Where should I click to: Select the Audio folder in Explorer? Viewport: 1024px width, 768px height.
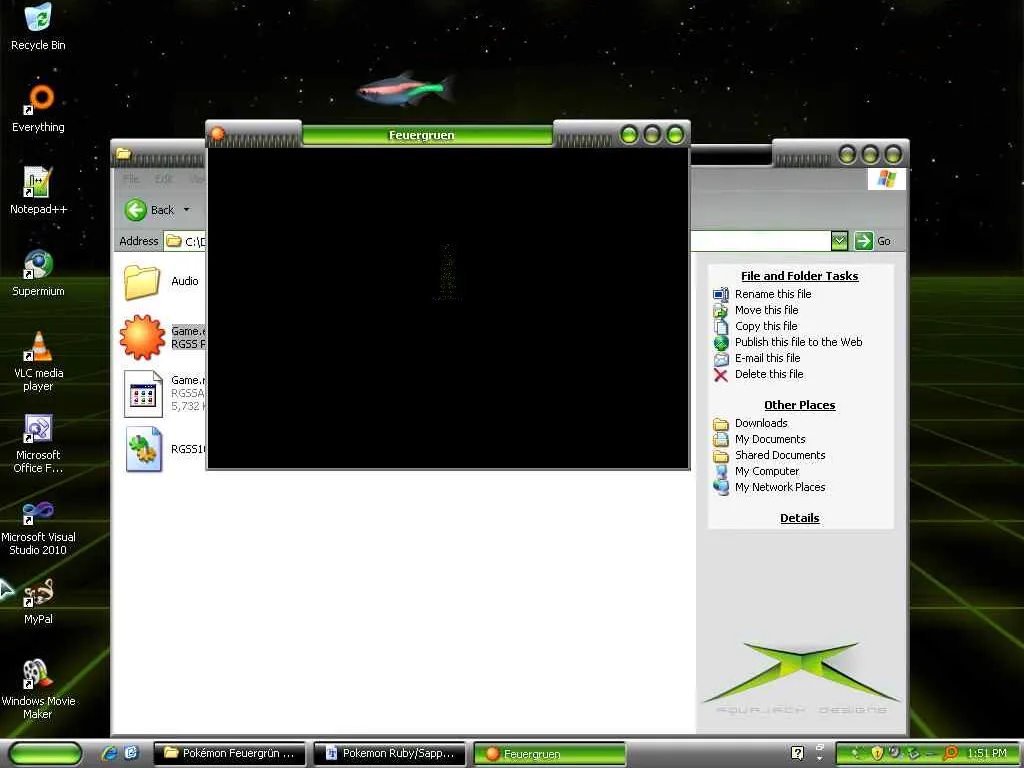coord(142,282)
